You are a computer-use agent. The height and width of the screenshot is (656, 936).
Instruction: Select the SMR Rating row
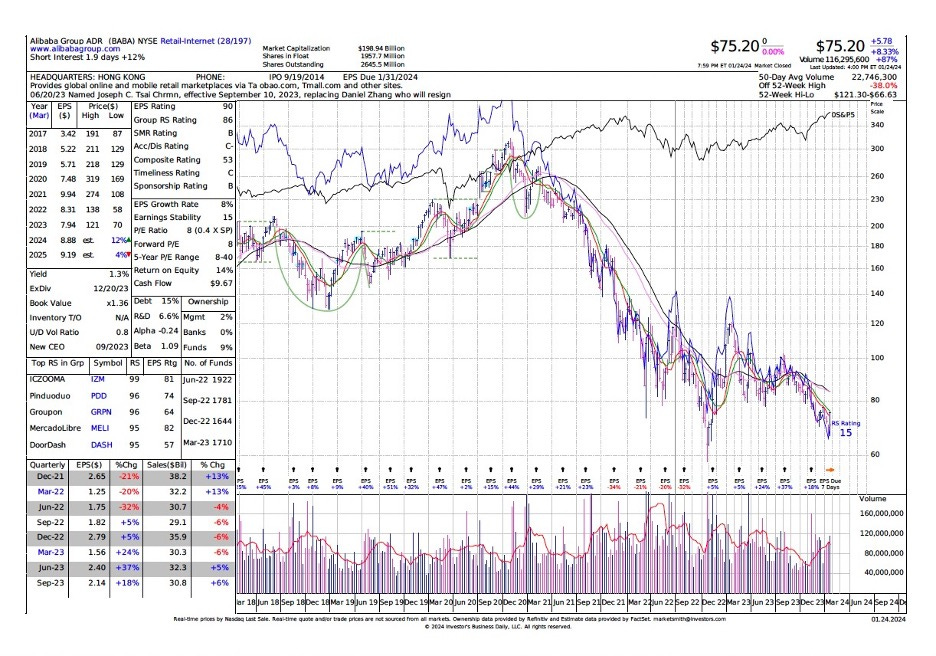[x=183, y=133]
